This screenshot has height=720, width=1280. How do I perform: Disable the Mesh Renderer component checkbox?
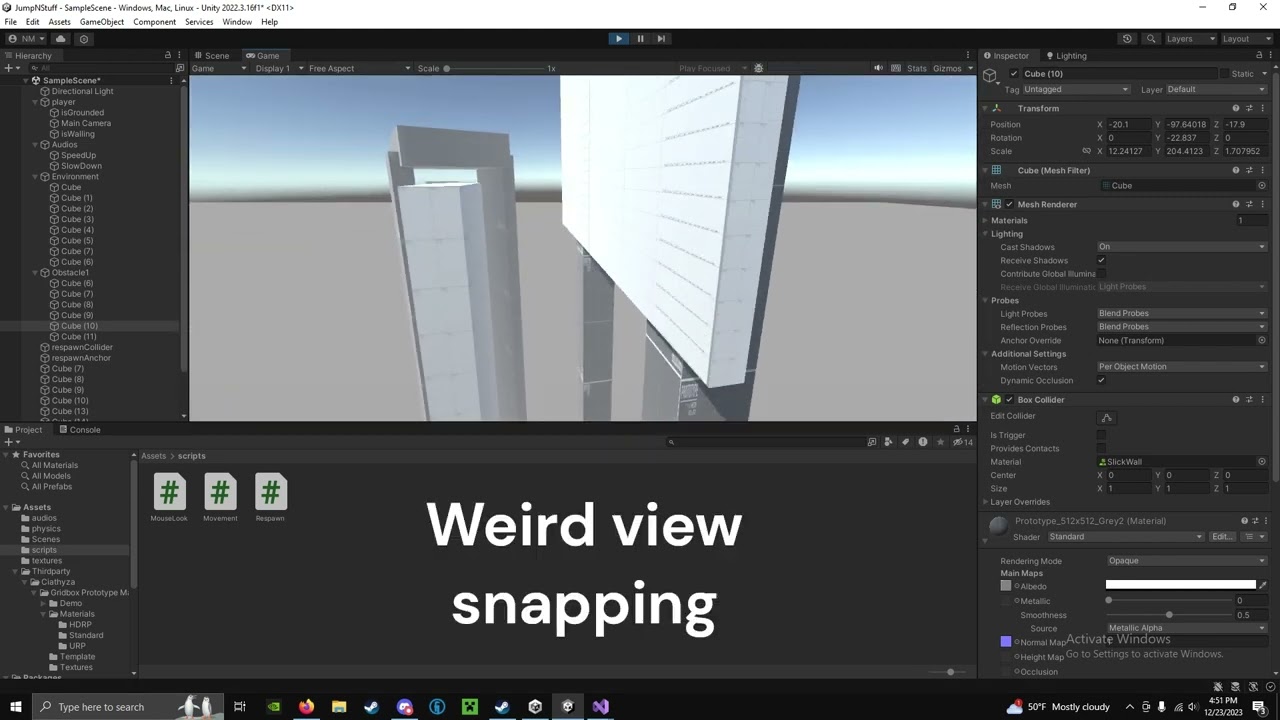pos(1009,205)
